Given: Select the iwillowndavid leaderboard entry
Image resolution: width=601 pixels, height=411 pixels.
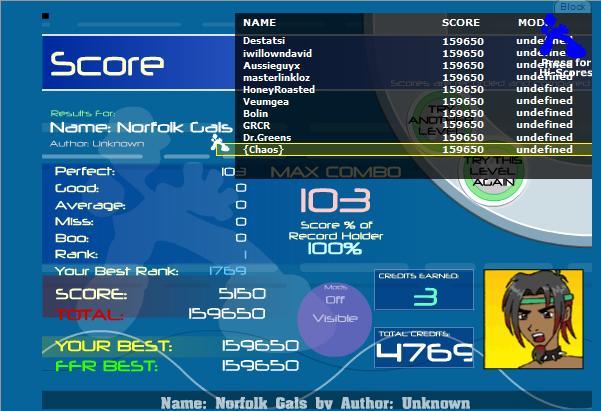Looking at the screenshot, I should (277, 53).
